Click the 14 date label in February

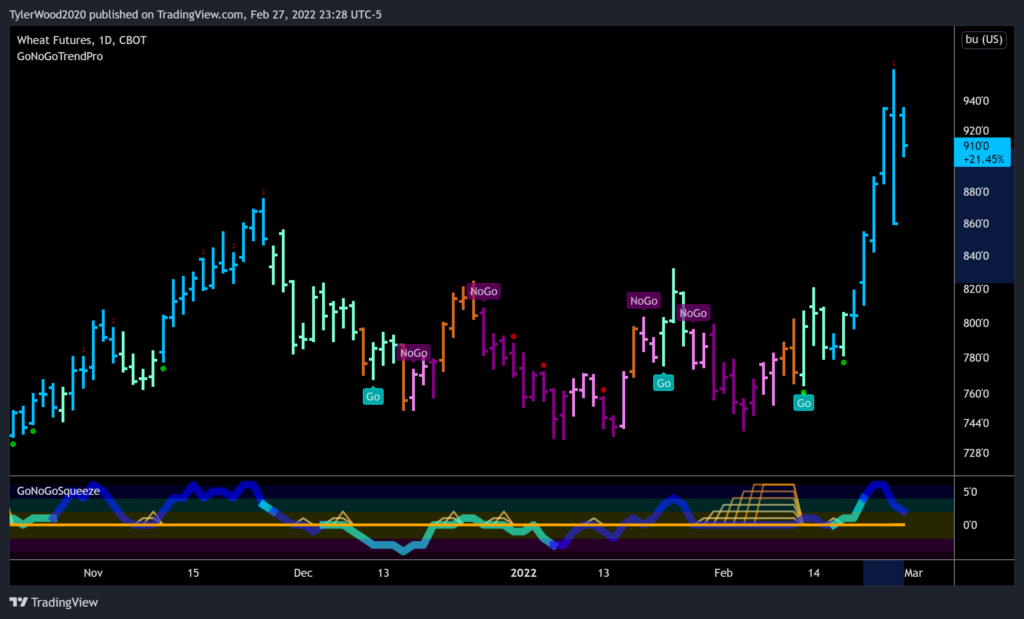tap(813, 573)
